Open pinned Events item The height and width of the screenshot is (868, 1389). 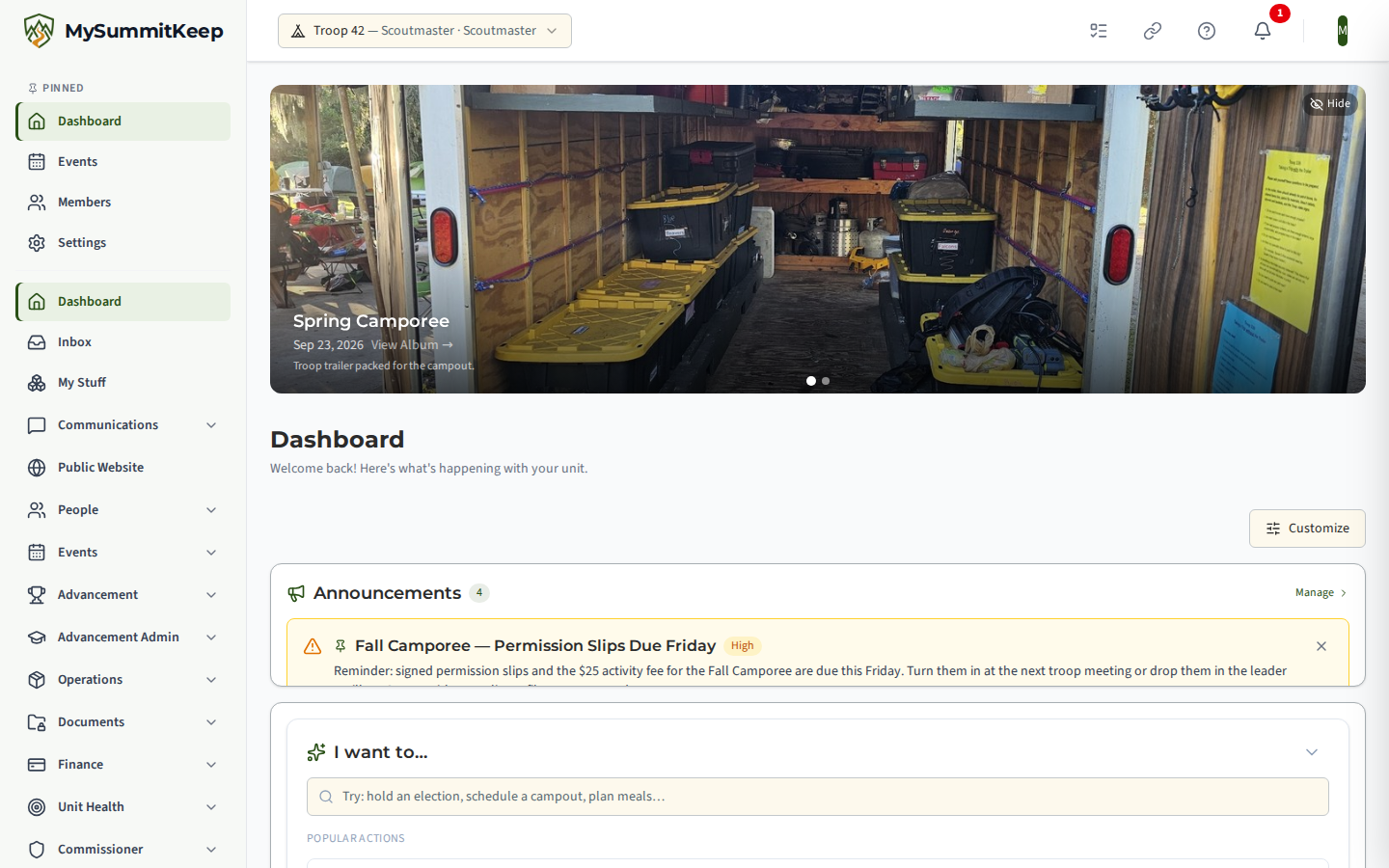(123, 162)
